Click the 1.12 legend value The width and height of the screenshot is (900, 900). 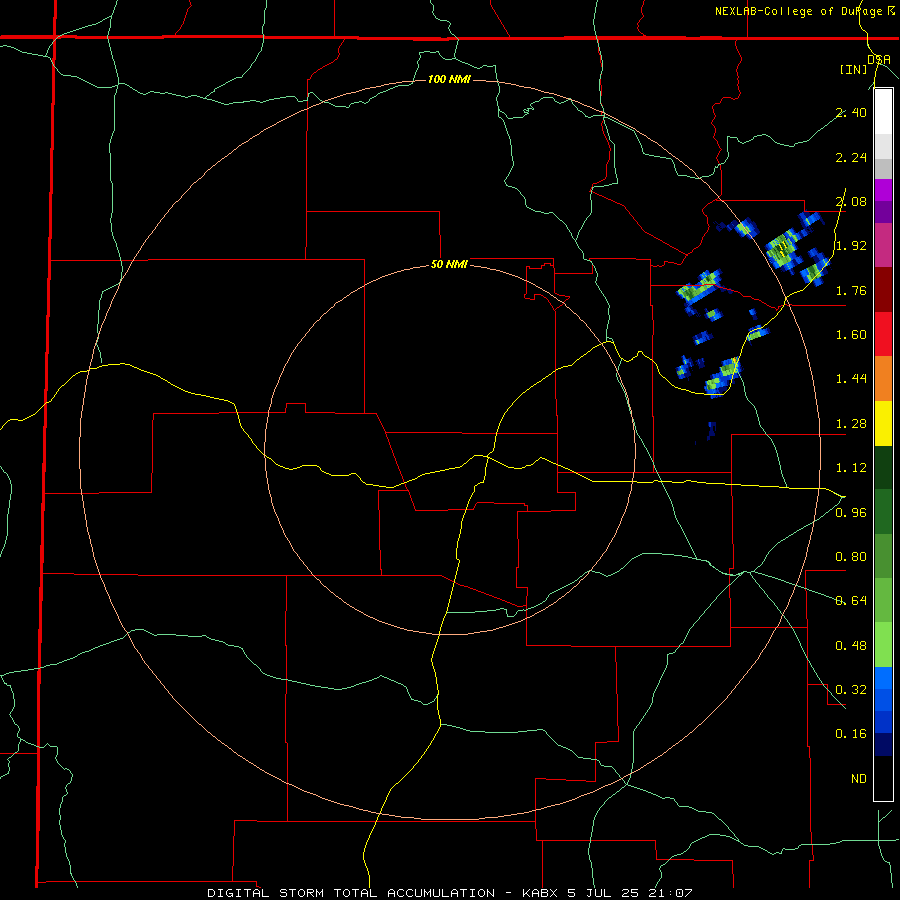(x=851, y=468)
